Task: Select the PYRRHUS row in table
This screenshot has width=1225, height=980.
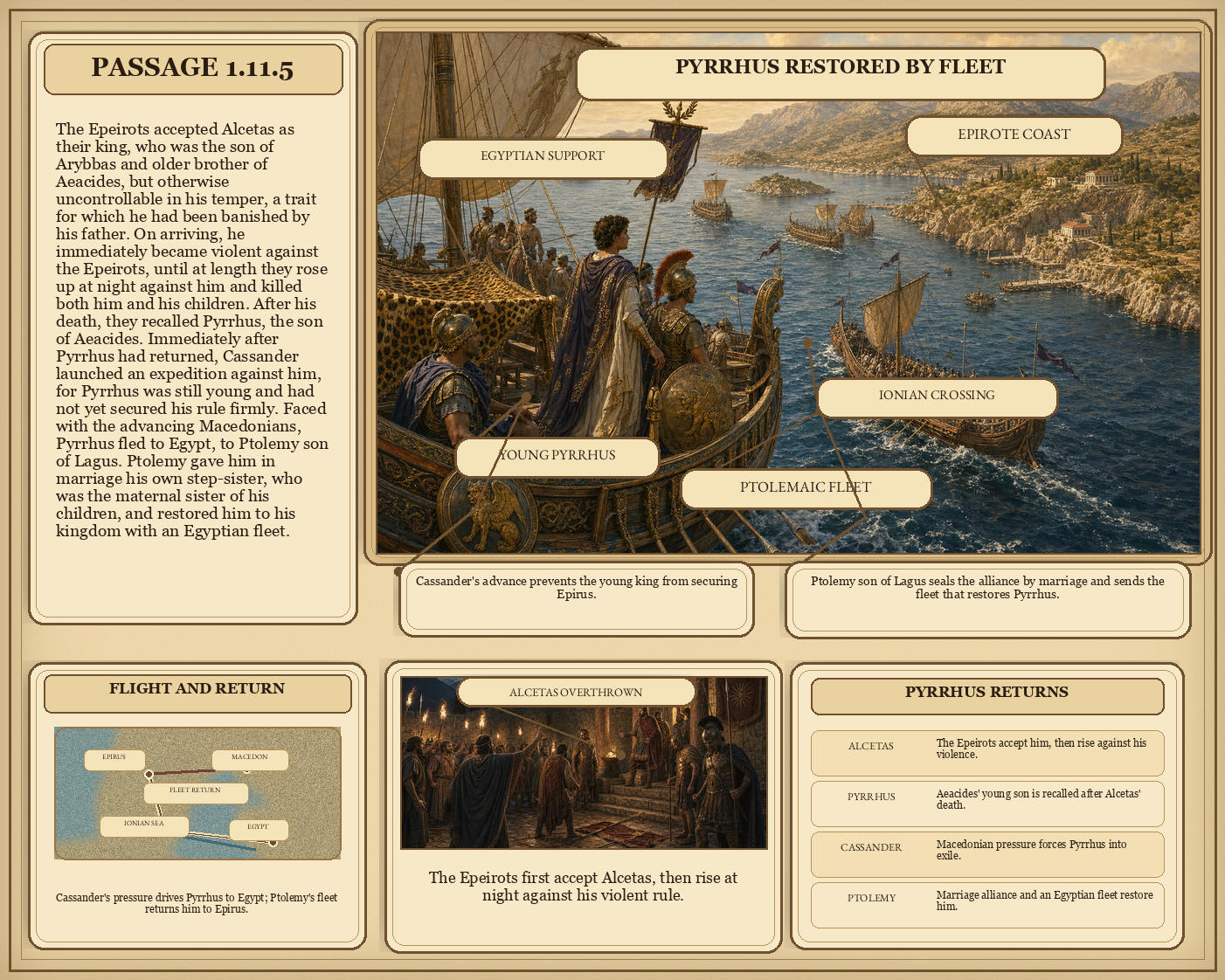Action: tap(987, 804)
